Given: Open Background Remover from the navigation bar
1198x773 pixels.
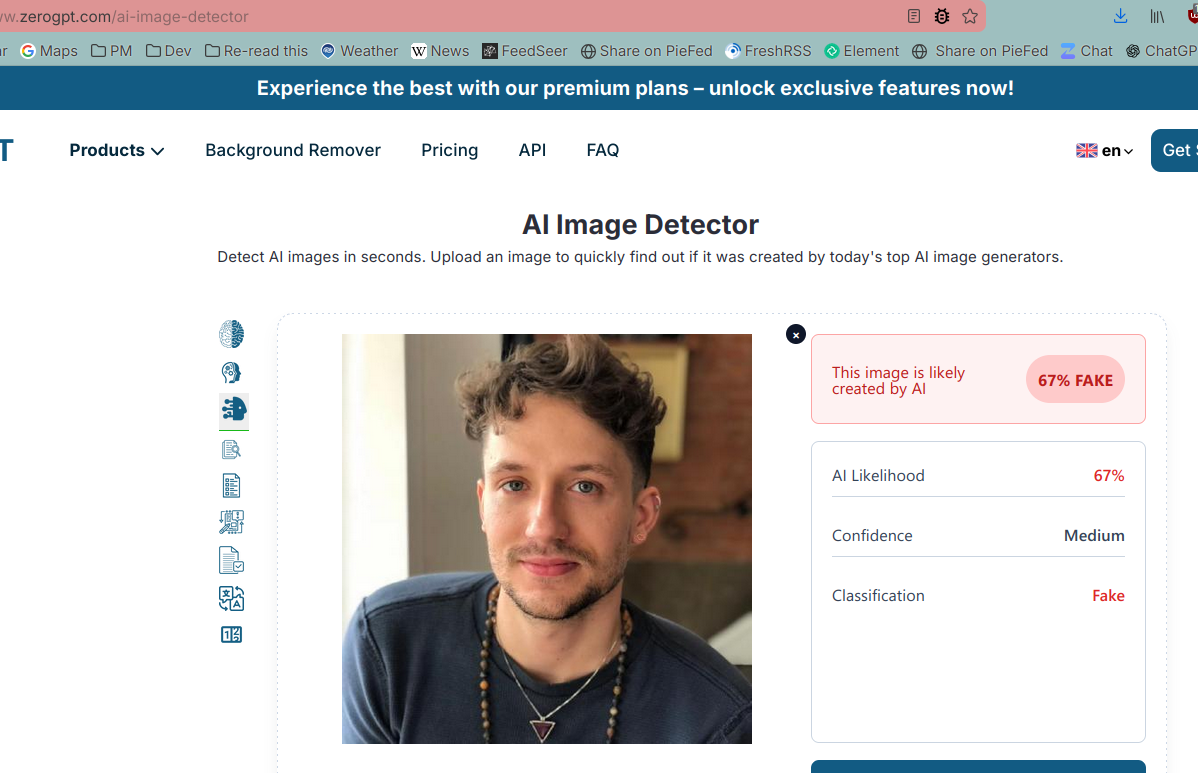Looking at the screenshot, I should [293, 150].
